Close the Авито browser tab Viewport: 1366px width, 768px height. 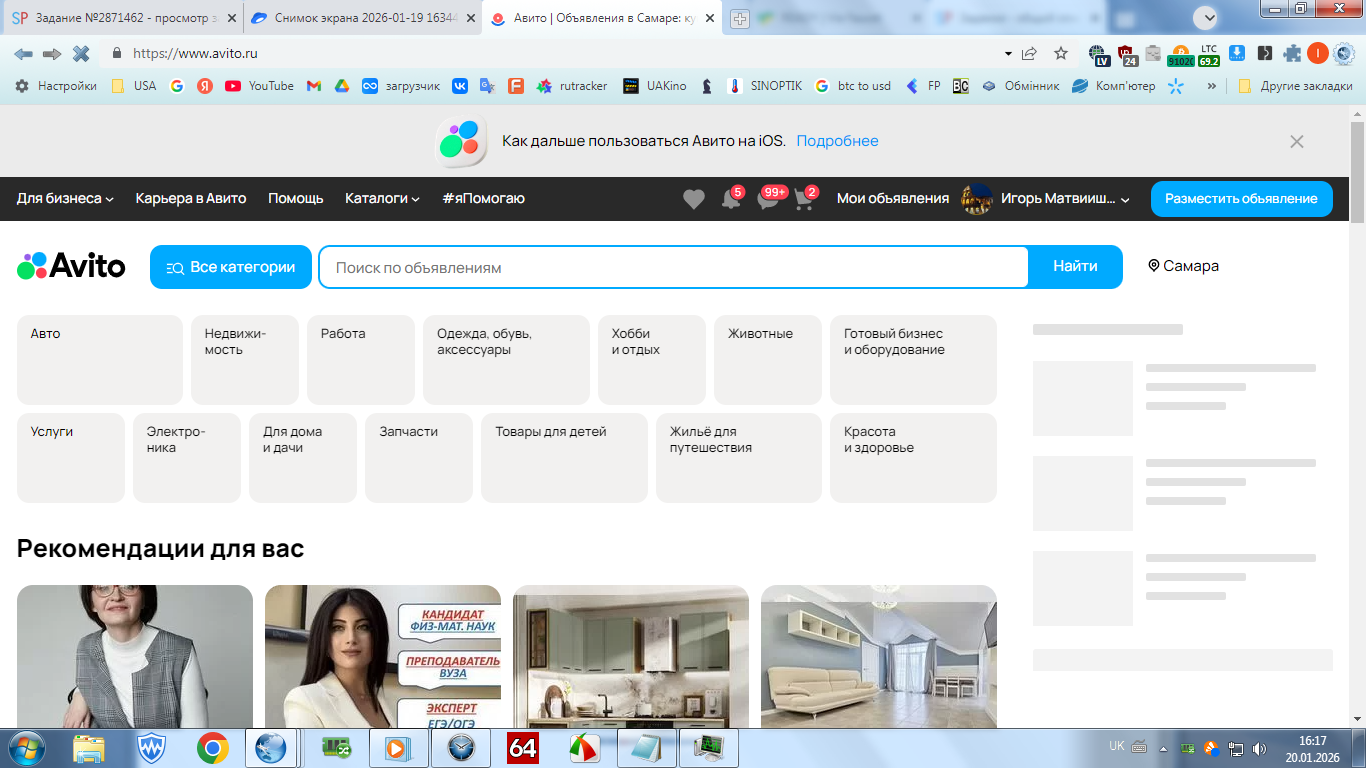[709, 19]
